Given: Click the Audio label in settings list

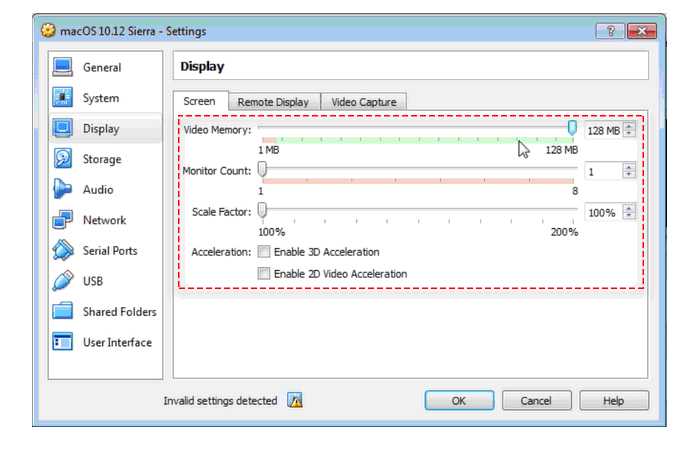Looking at the screenshot, I should [x=98, y=189].
